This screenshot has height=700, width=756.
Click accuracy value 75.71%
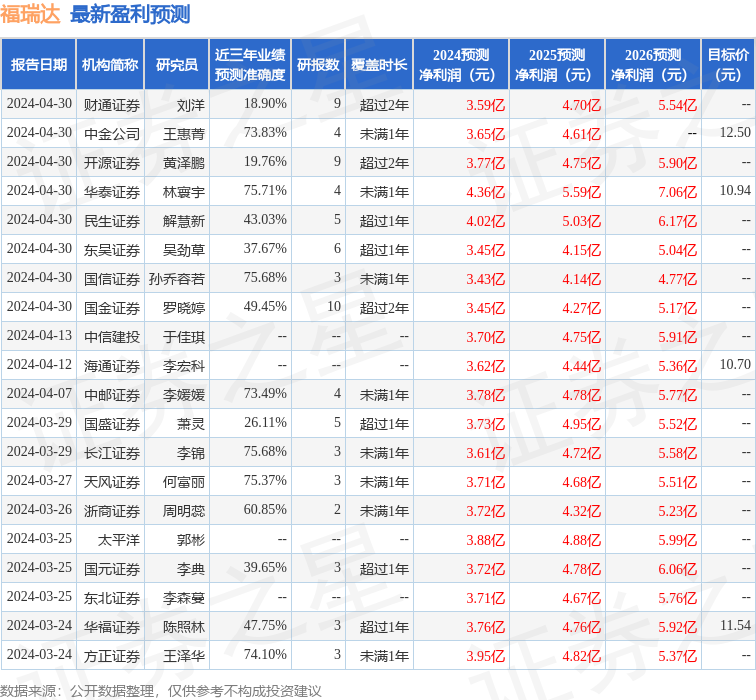(265, 190)
